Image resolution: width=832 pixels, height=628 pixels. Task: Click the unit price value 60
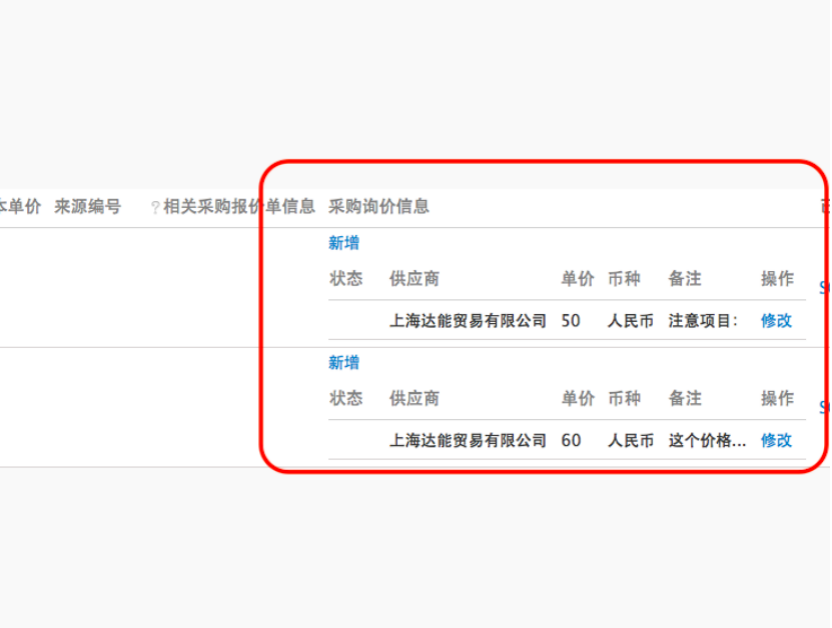point(571,440)
